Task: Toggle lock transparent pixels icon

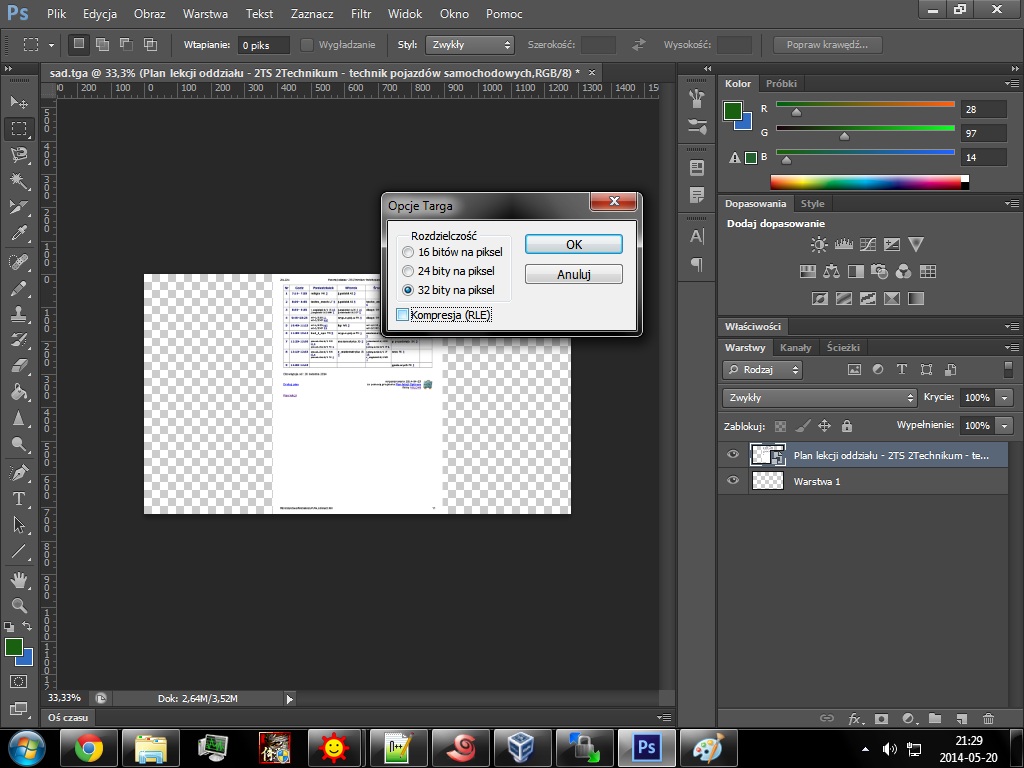Action: tap(780, 426)
